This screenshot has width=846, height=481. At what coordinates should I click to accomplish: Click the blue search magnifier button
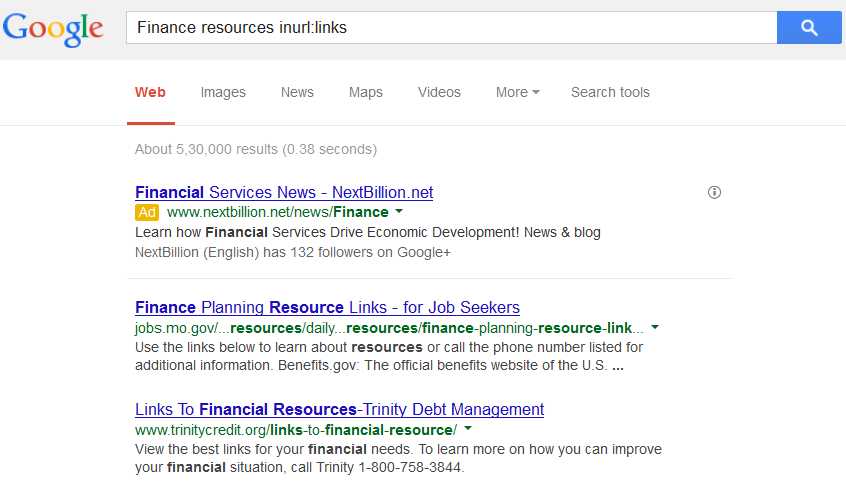click(809, 28)
